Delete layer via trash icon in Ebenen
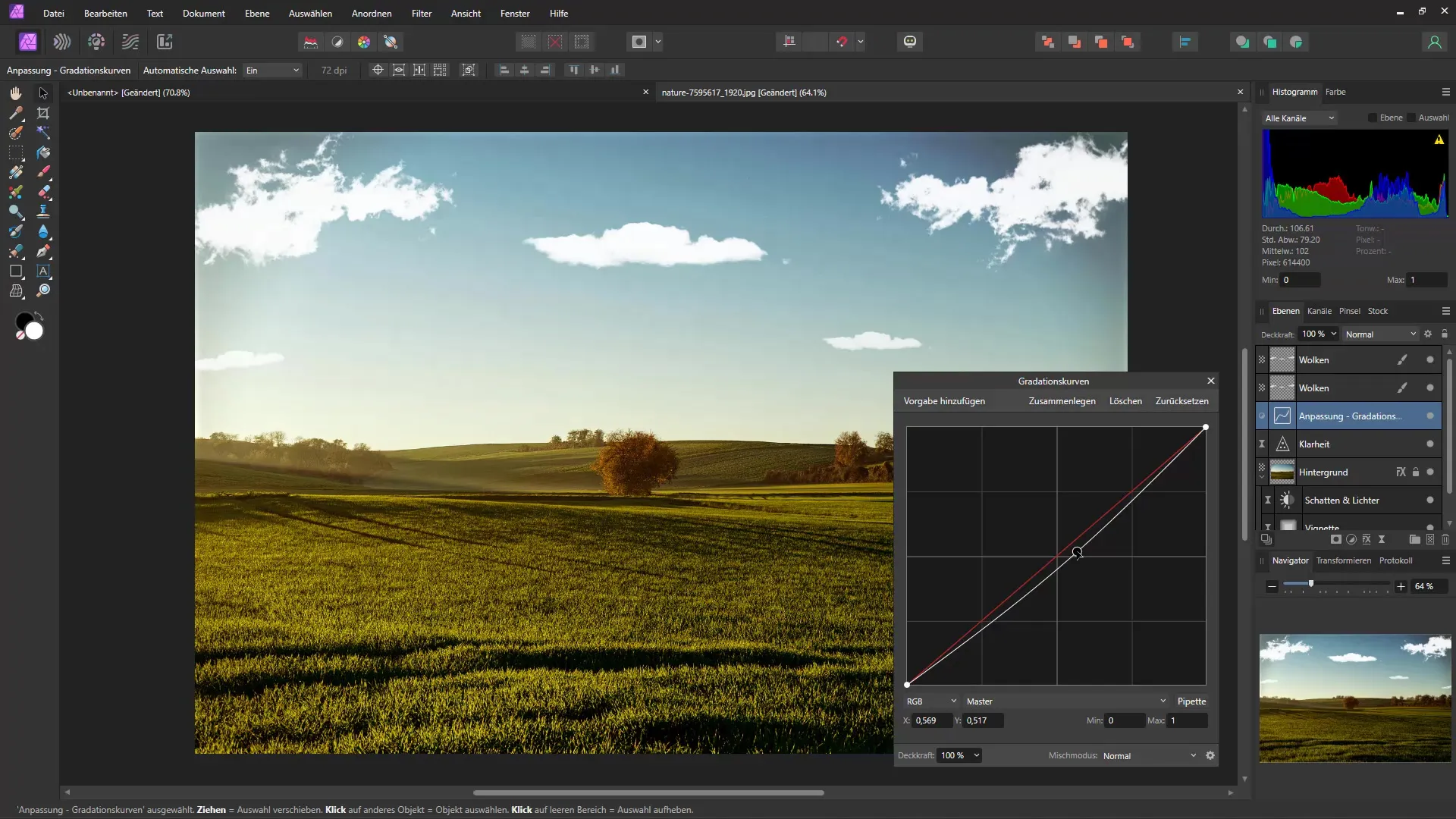This screenshot has width=1456, height=819. [x=1445, y=539]
